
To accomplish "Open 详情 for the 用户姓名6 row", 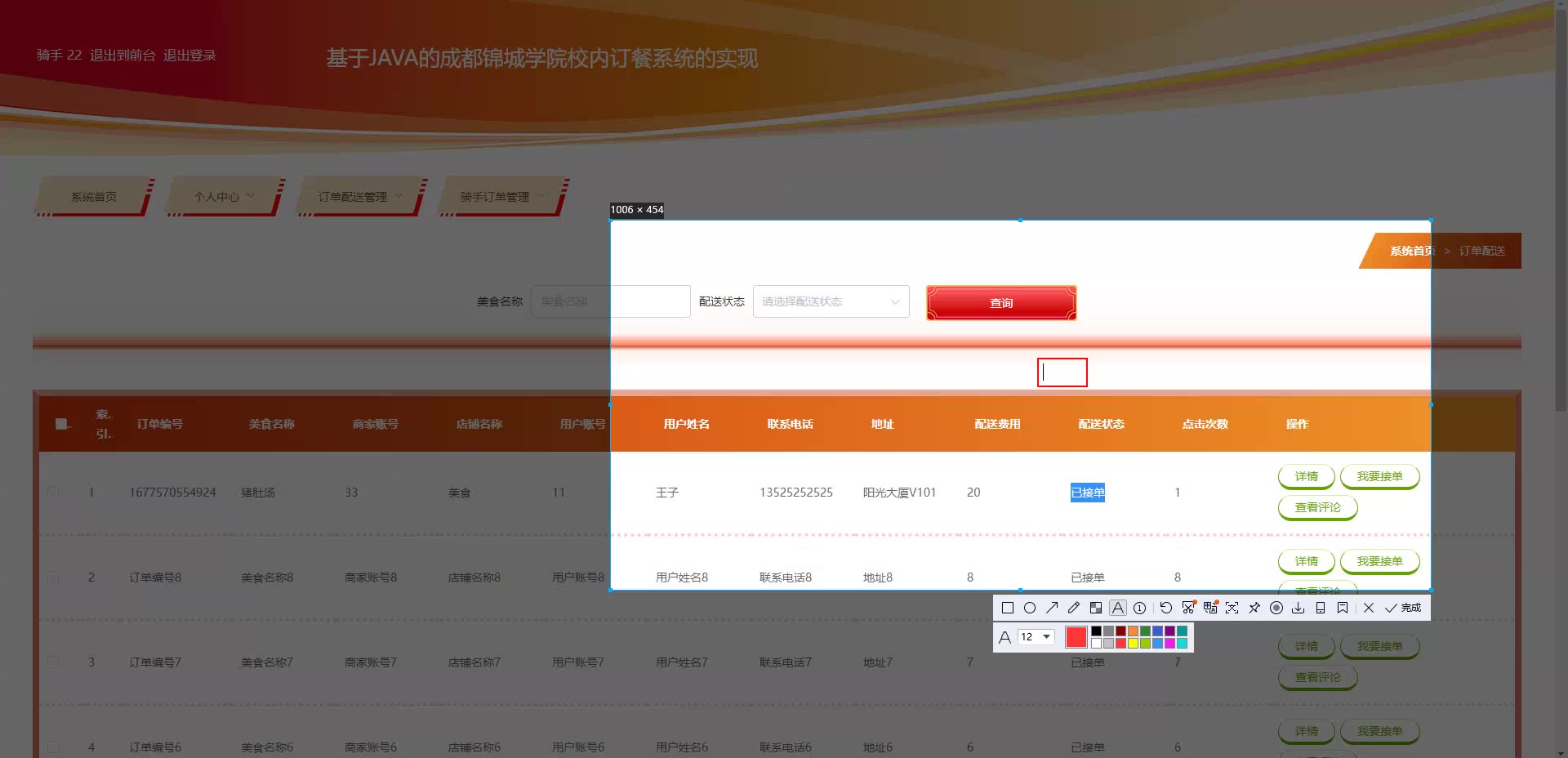I will click(1306, 731).
